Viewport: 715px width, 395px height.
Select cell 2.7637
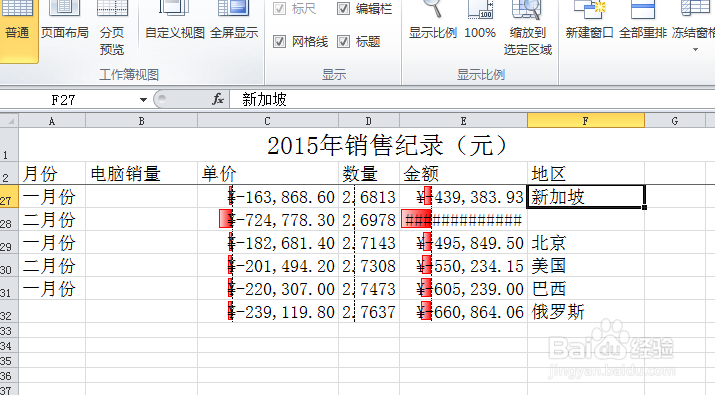click(369, 312)
